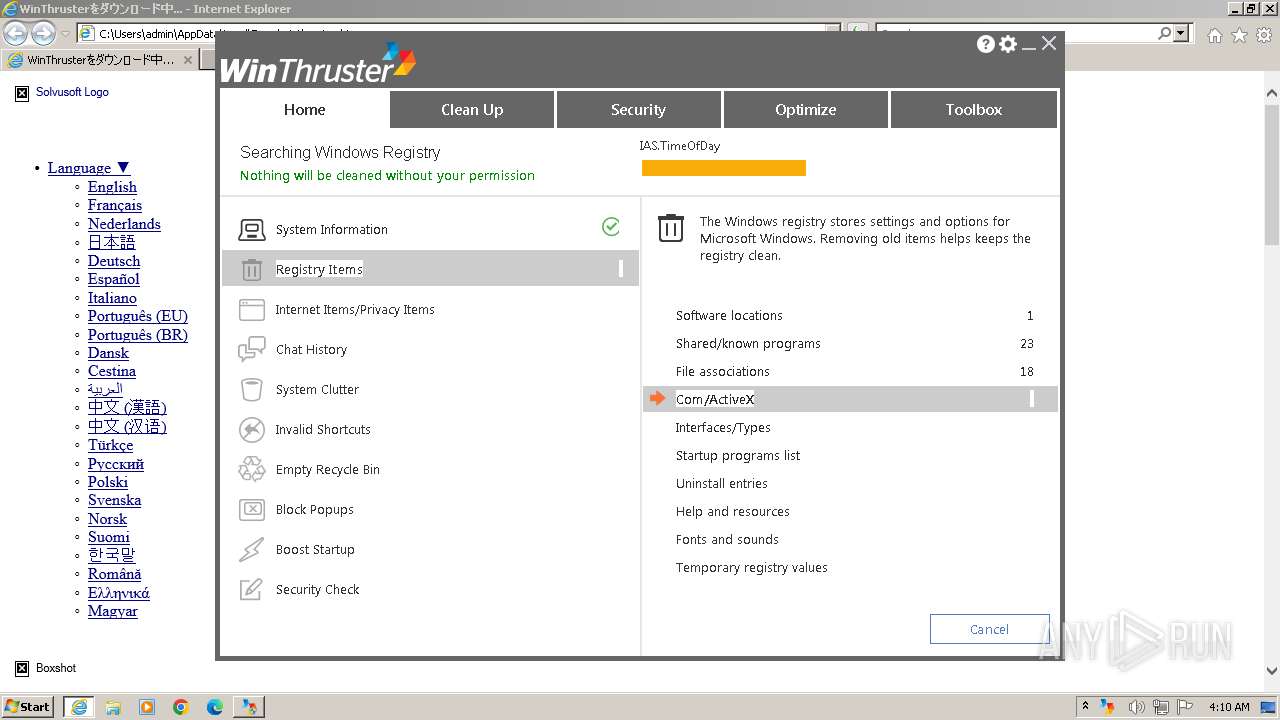This screenshot has width=1280, height=720.
Task: Choose Deutsch language link
Action: [114, 261]
